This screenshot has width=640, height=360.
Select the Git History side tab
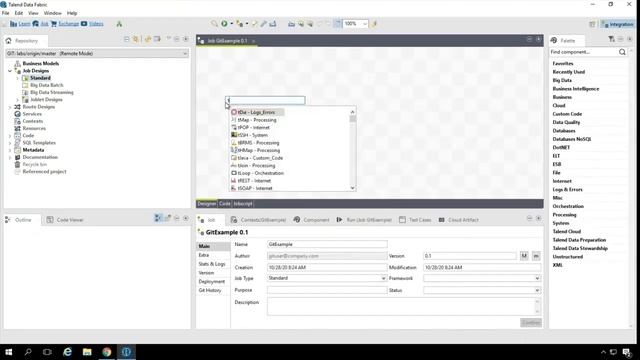(x=210, y=290)
